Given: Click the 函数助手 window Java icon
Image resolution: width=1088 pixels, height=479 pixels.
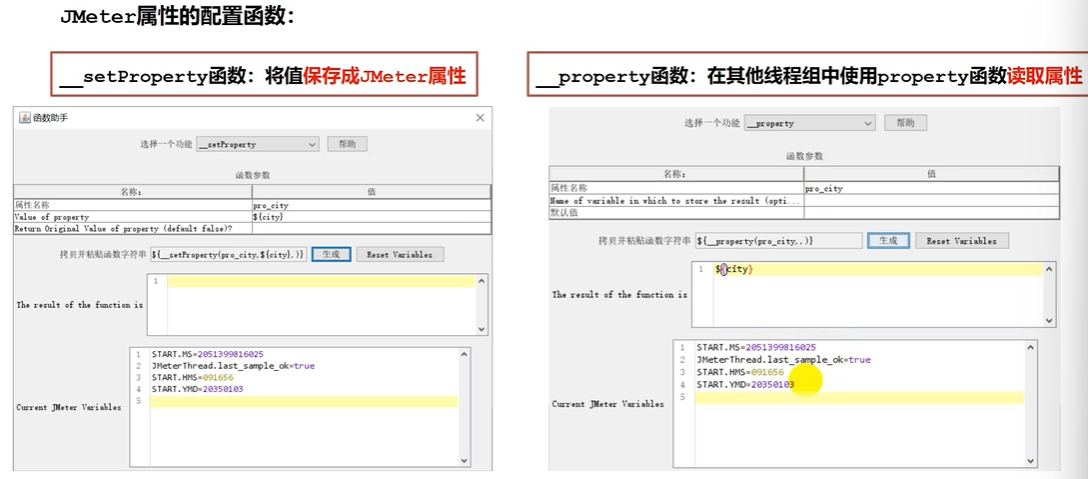Looking at the screenshot, I should [x=24, y=118].
